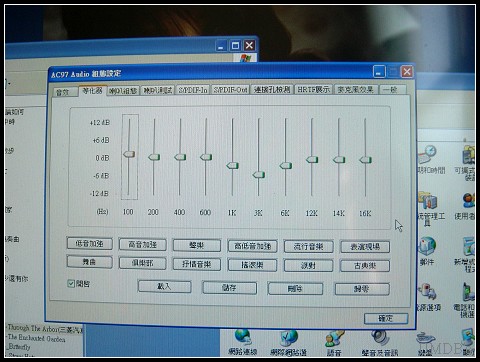
Task: Open the Sounds and Audio Devices (聲音及音訊) icon
Action: pos(380,337)
